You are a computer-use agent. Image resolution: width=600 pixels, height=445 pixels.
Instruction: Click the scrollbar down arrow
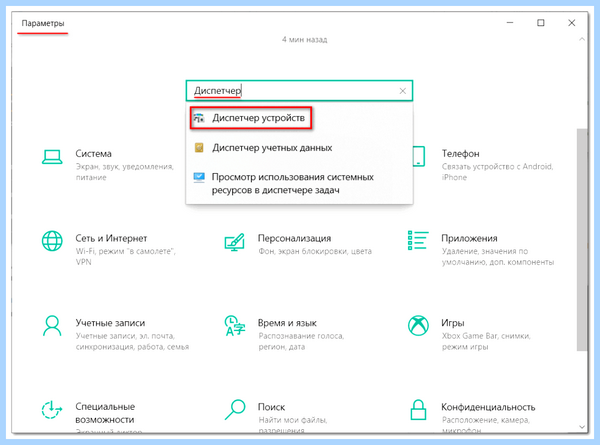tap(582, 427)
